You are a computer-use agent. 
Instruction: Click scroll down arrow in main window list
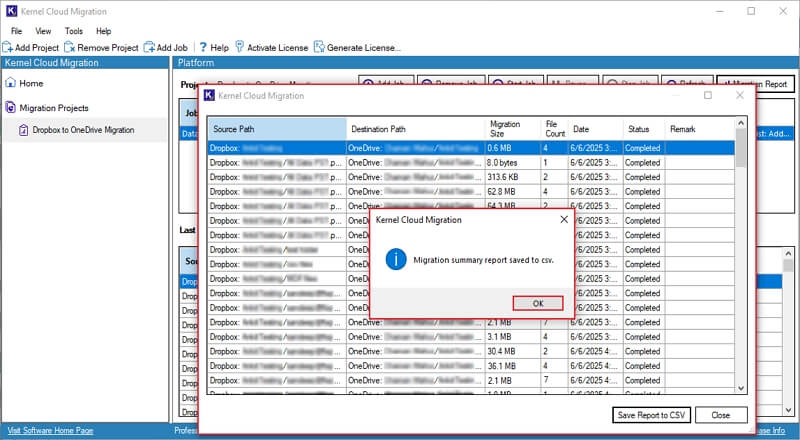(788, 410)
